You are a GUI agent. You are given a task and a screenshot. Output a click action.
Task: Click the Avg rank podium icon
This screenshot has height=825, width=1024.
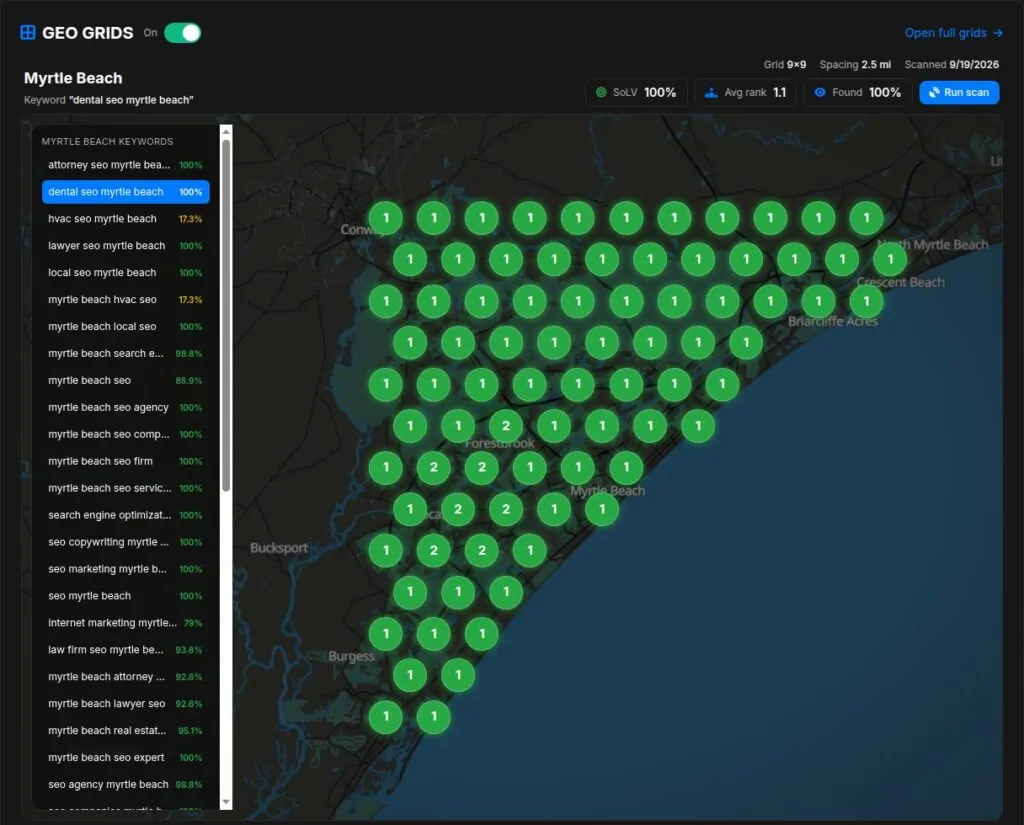711,93
